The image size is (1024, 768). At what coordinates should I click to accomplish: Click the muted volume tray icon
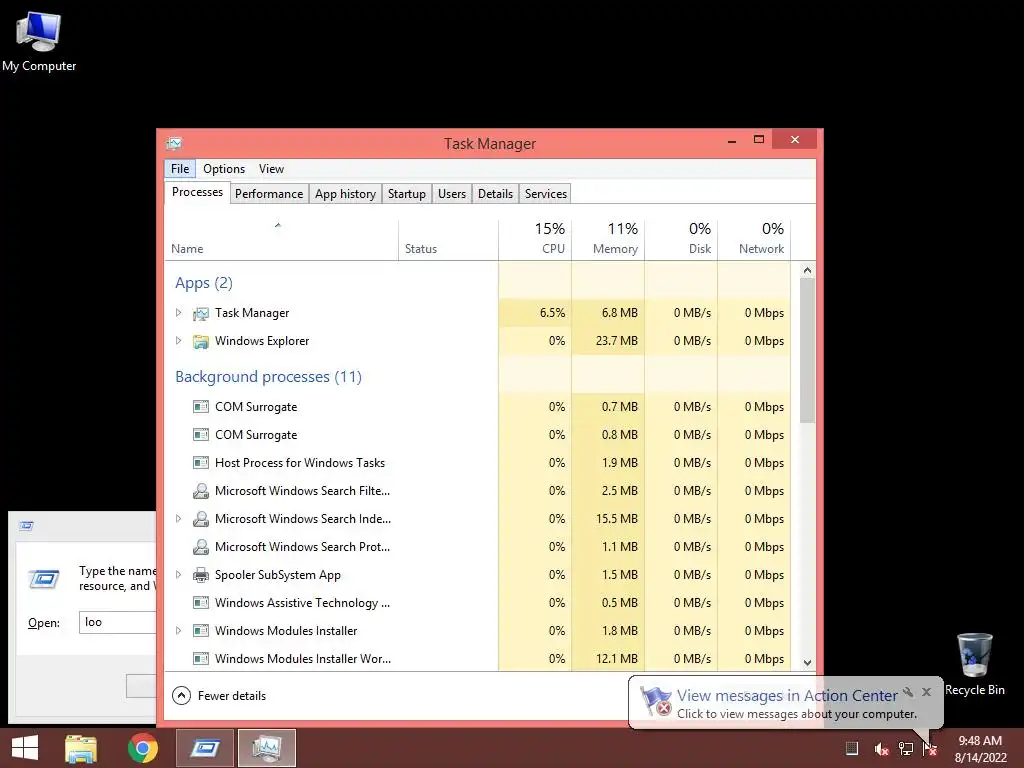[881, 749]
